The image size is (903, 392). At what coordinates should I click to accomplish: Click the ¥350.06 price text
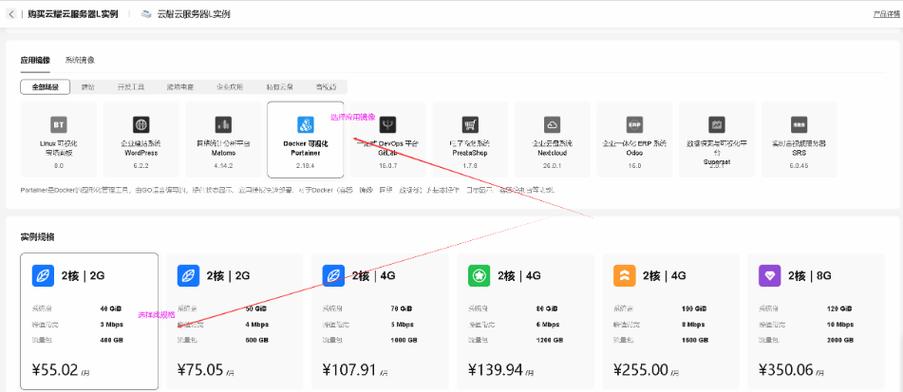[787, 370]
